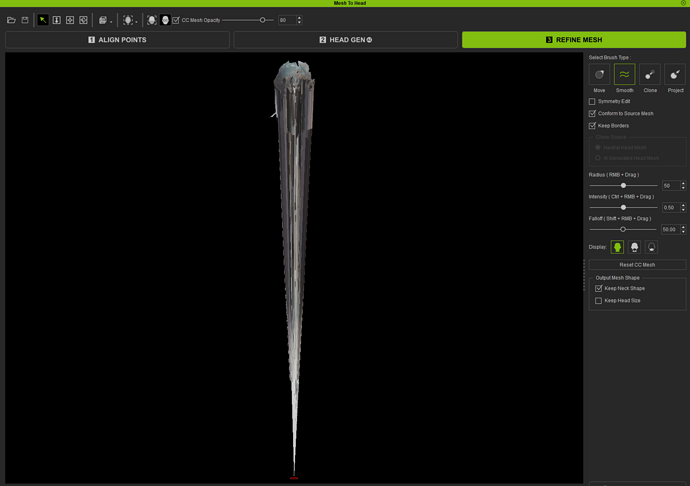Click the vertical move tool icon

coord(56,20)
